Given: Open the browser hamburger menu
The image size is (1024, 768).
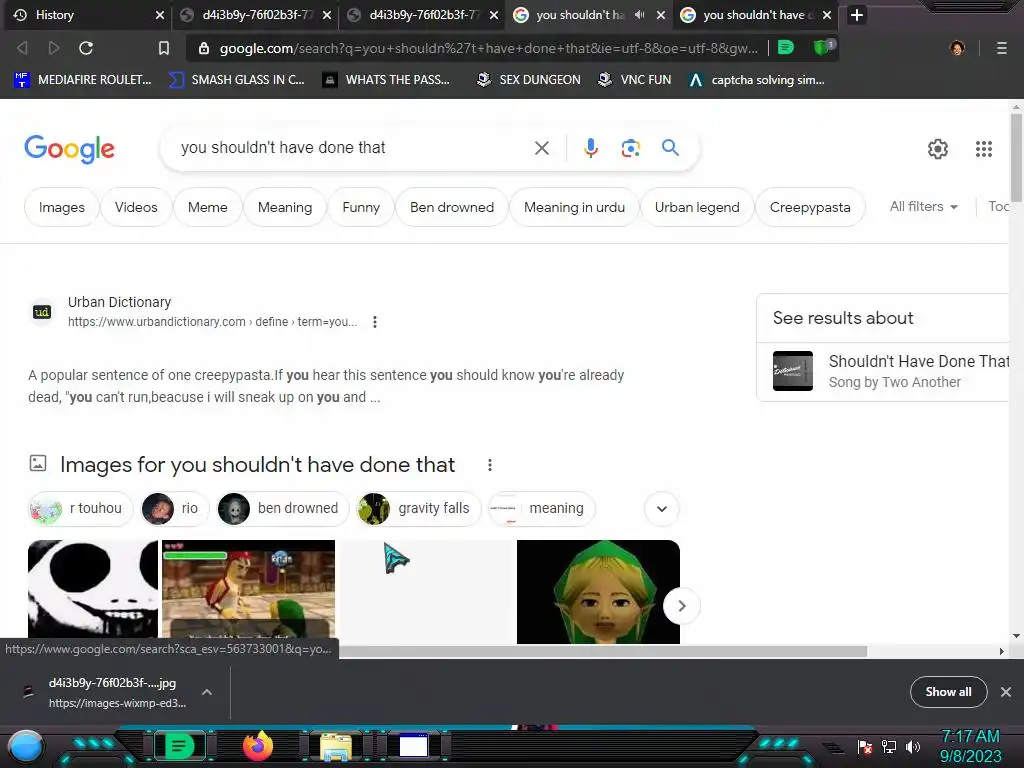Looking at the screenshot, I should pyautogui.click(x=1002, y=48).
